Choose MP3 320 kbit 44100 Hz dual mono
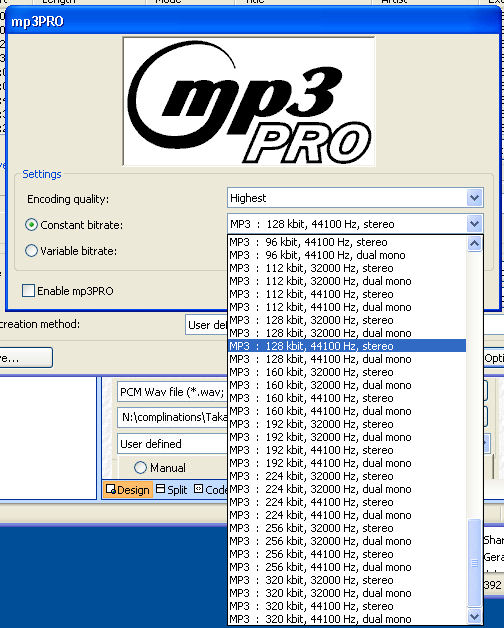Image resolution: width=504 pixels, height=628 pixels. pos(347,619)
